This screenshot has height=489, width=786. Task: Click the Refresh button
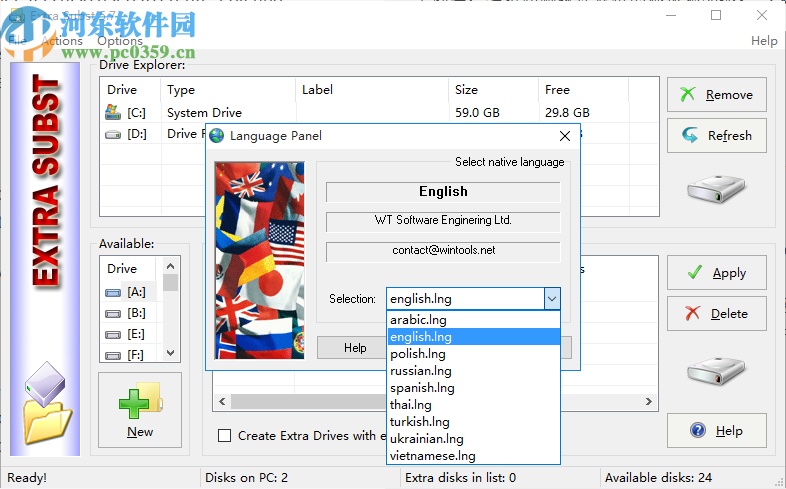click(x=717, y=135)
